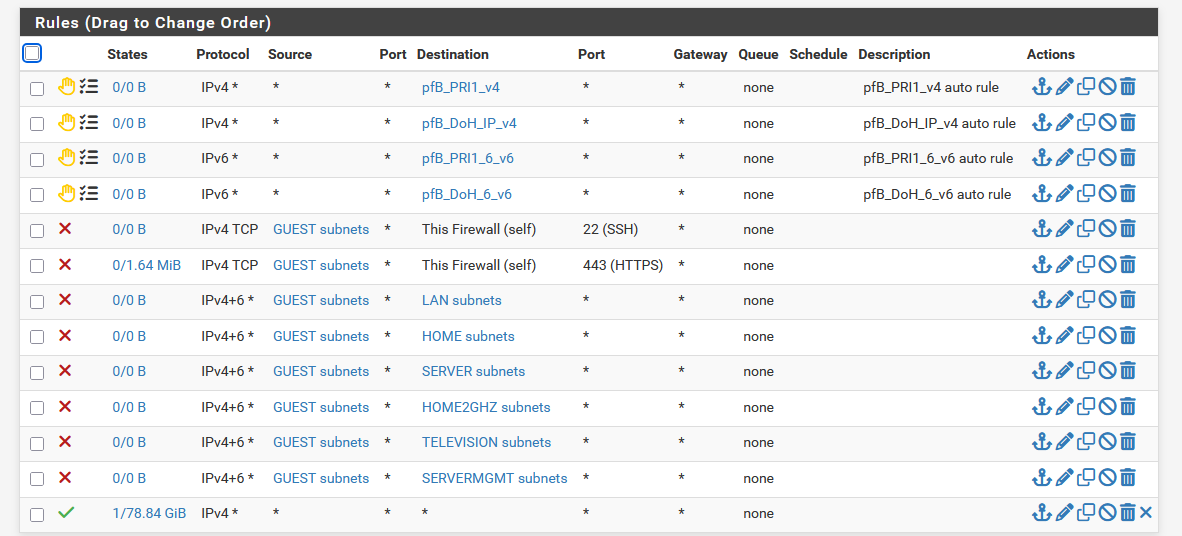Screen dimensions: 1182x536
Task: Open advanced settings icon on pfB_DoH_IP_v4 row
Action: pos(89,122)
